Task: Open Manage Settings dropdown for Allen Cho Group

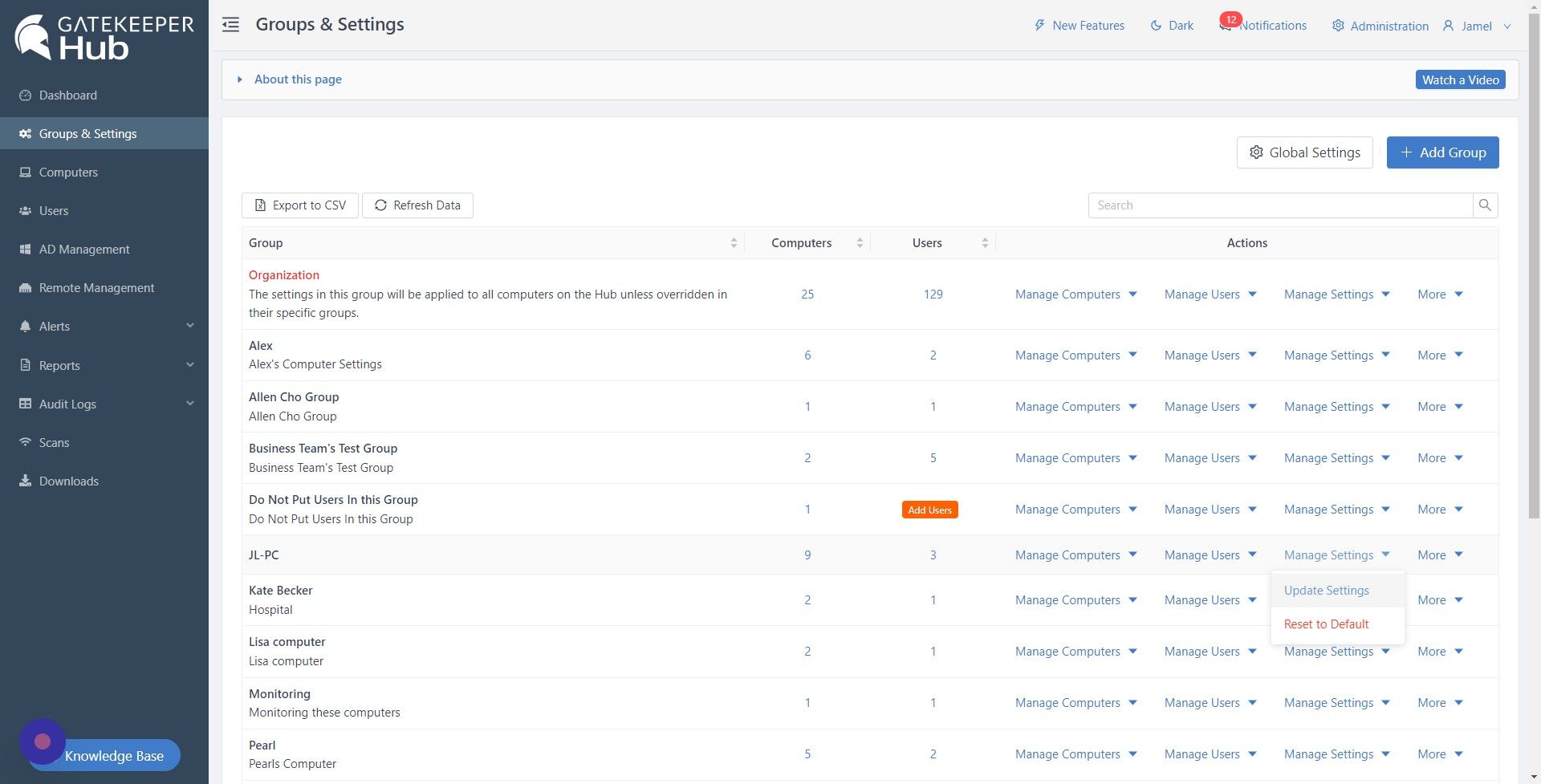Action: (1337, 407)
